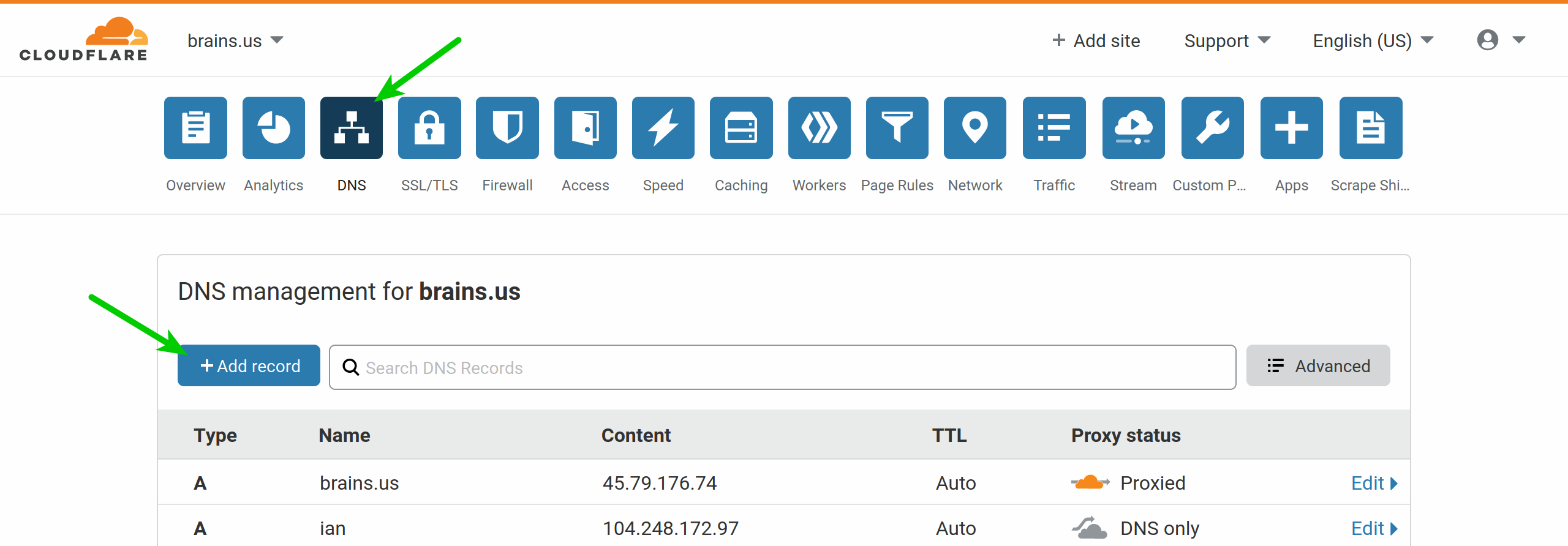This screenshot has height=546, width=1568.
Task: Edit the brains.us A record
Action: click(x=1374, y=483)
